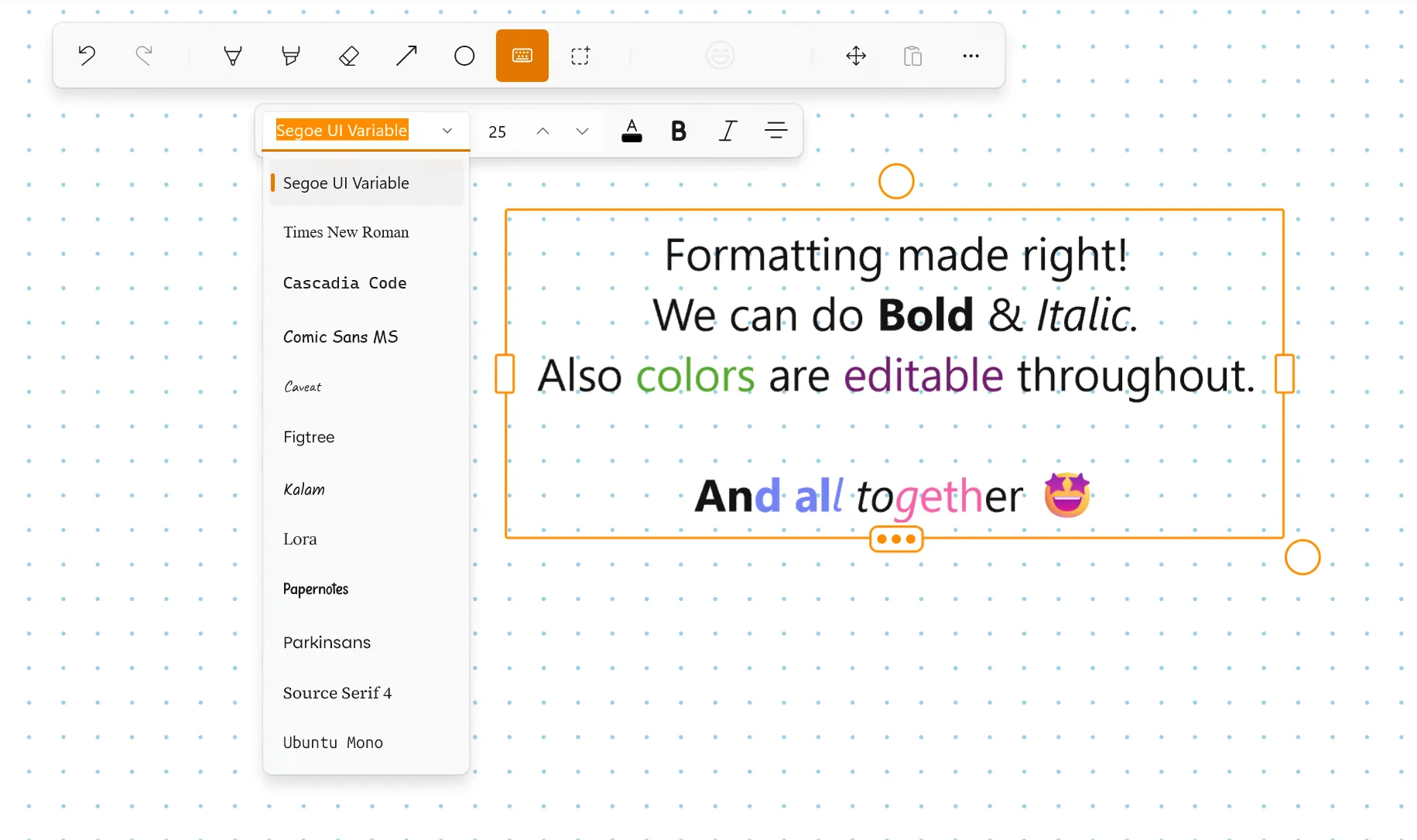Click the italic word 'Italic.' in text box

1087,315
